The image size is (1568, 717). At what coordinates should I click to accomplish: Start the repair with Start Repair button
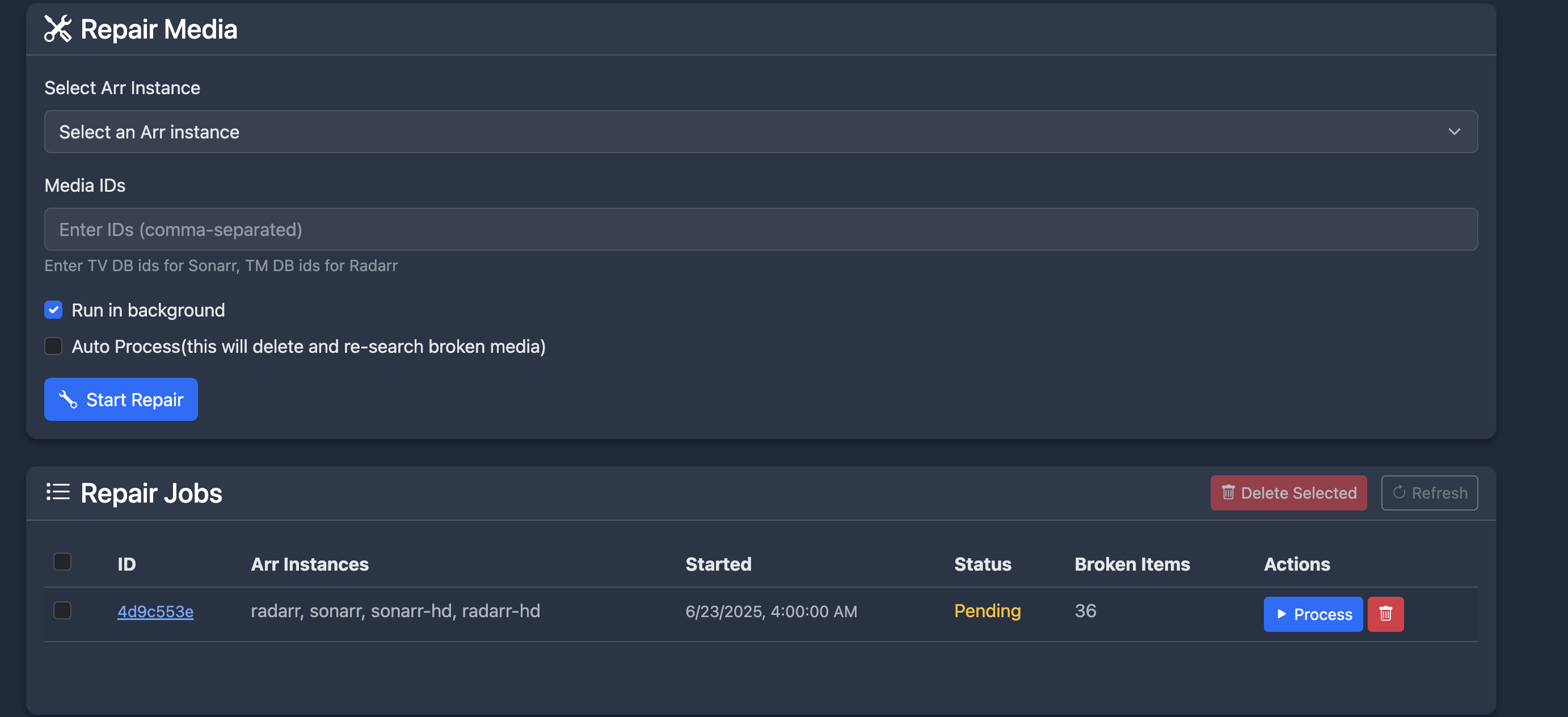click(121, 399)
